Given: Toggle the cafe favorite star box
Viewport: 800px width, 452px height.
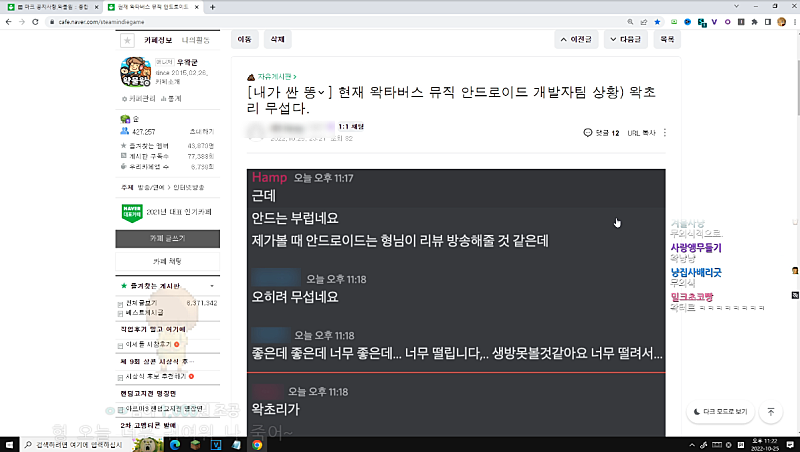Looking at the screenshot, I should [x=127, y=40].
